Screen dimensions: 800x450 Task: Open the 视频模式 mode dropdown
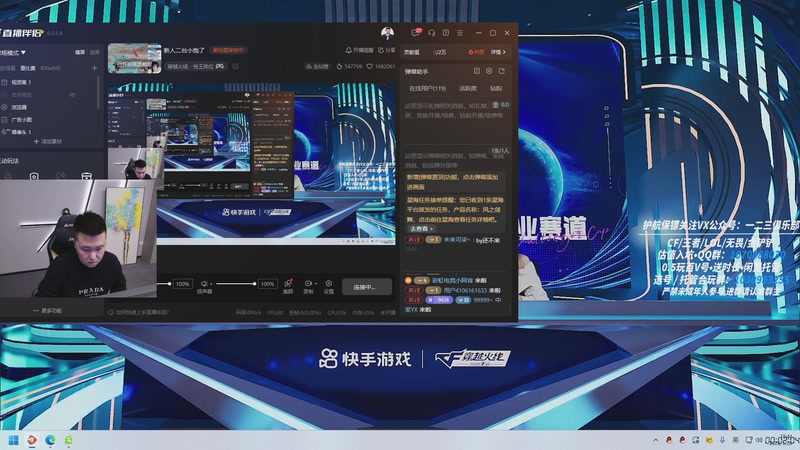tap(13, 53)
